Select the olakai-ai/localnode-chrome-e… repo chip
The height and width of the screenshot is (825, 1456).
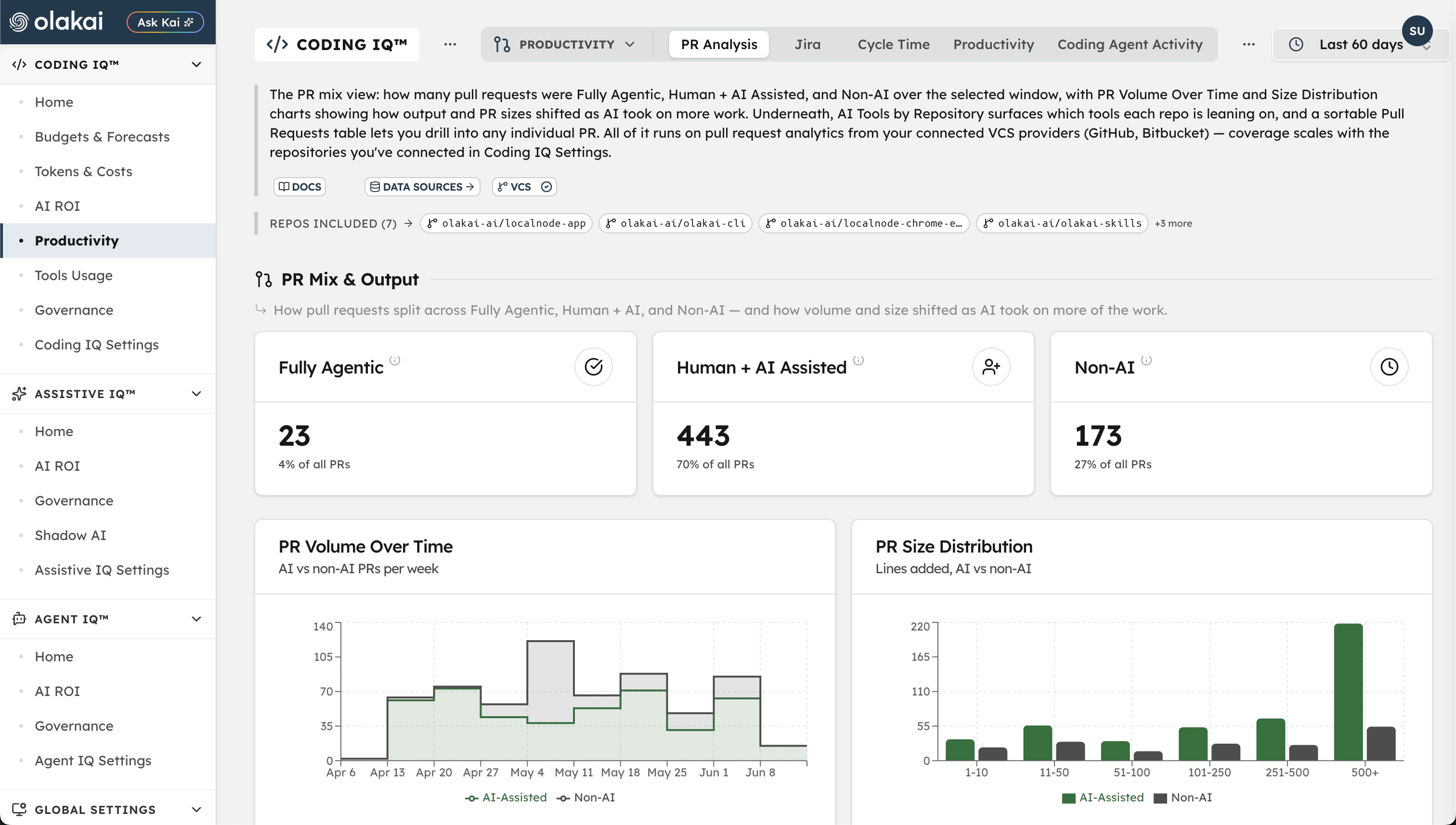864,223
